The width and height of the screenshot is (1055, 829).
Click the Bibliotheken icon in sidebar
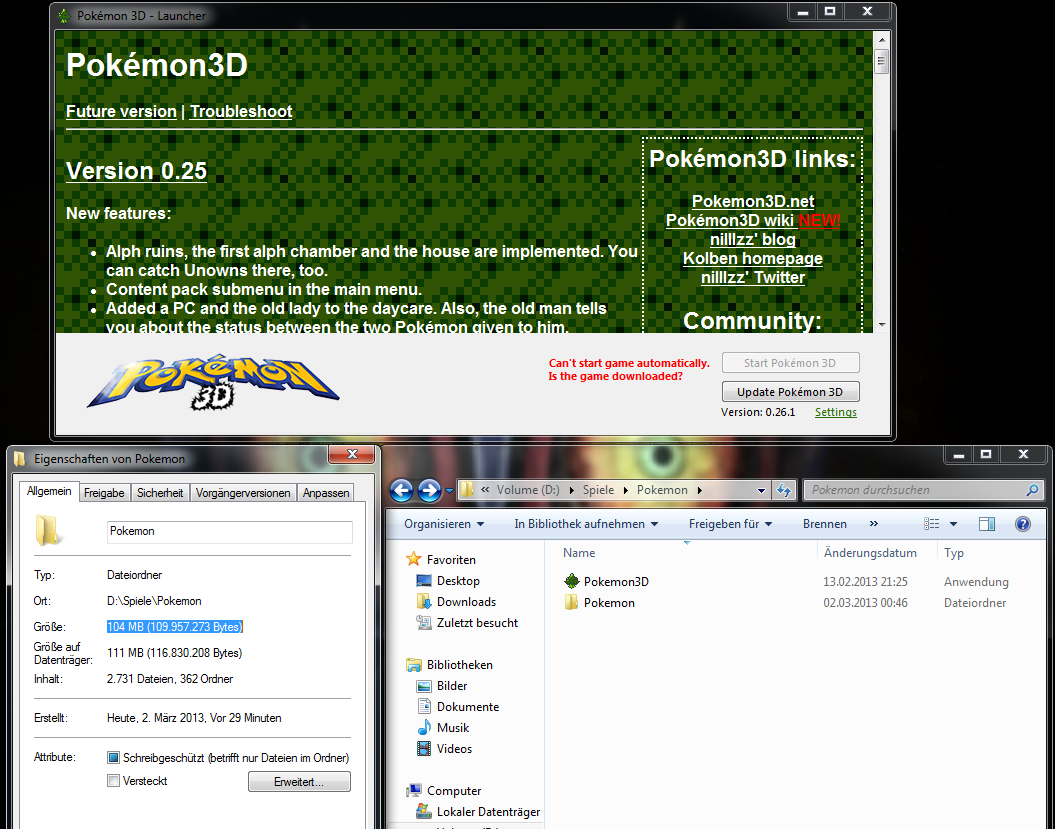[x=414, y=665]
